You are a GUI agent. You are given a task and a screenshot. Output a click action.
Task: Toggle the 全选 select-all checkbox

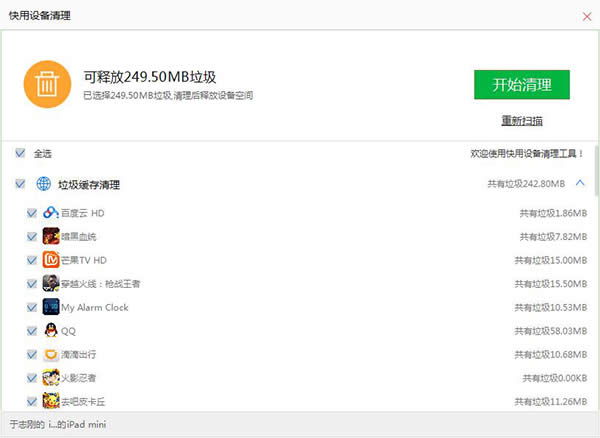tap(20, 153)
